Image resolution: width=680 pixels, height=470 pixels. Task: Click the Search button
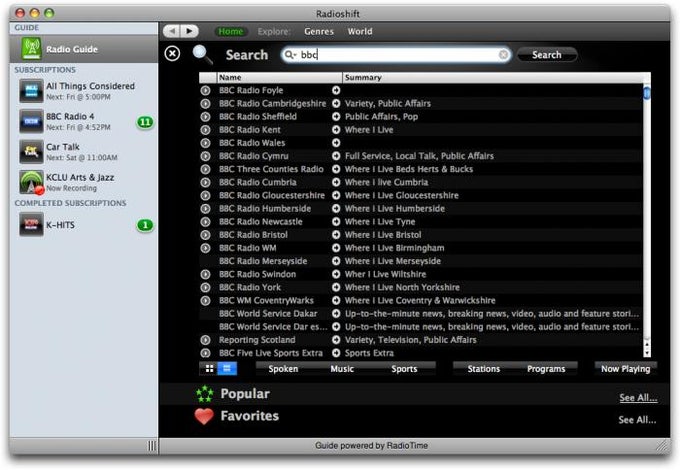tap(547, 55)
